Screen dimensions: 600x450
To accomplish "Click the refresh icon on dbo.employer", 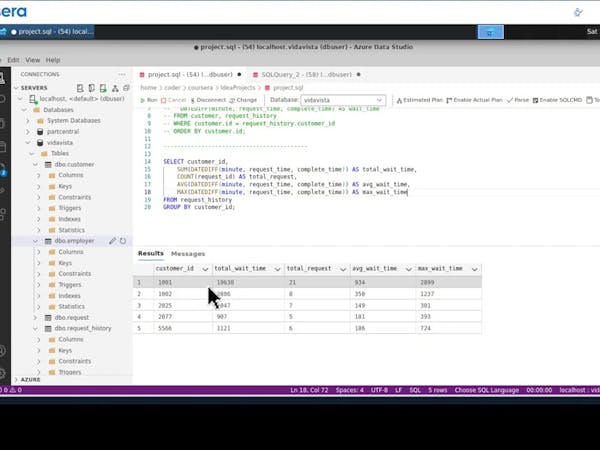I will (123, 241).
